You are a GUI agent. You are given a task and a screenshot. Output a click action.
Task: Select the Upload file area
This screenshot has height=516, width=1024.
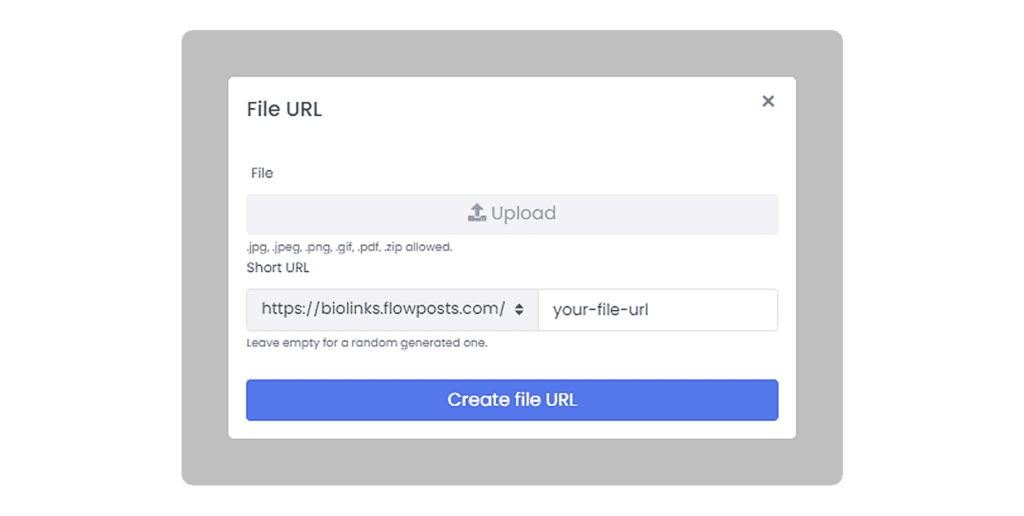pos(512,214)
